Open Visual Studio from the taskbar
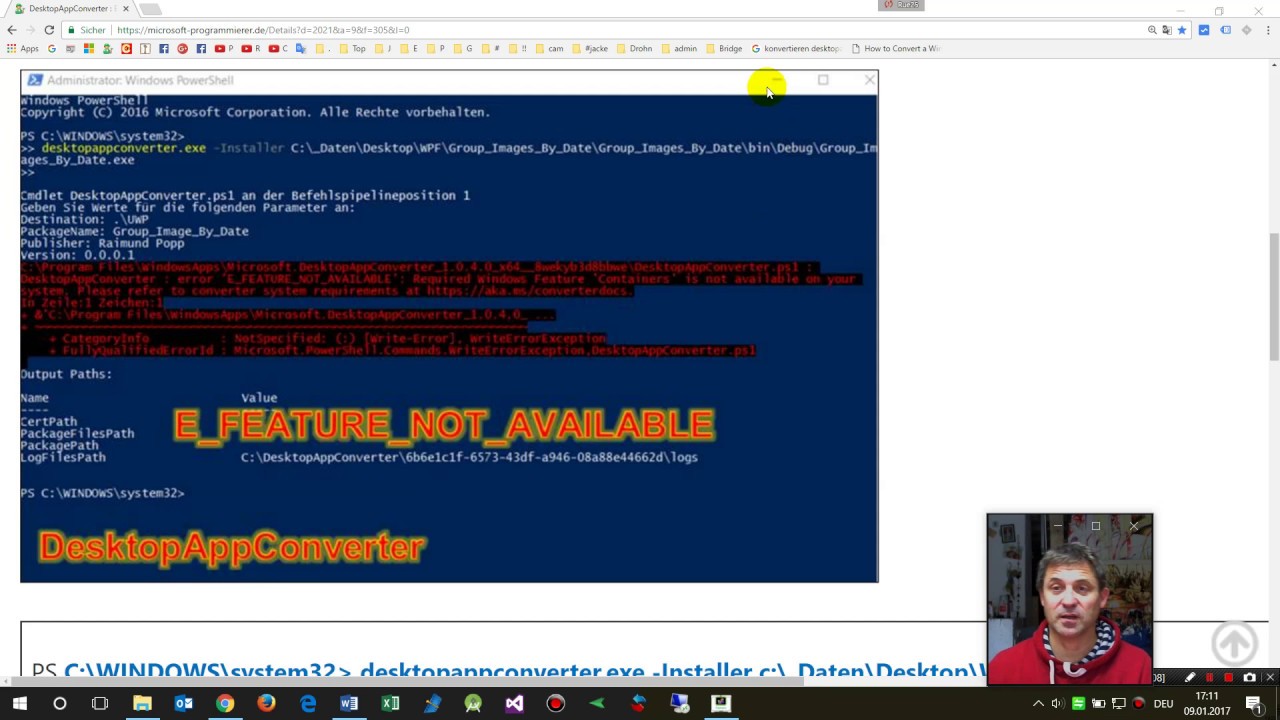Image resolution: width=1280 pixels, height=720 pixels. coord(514,704)
